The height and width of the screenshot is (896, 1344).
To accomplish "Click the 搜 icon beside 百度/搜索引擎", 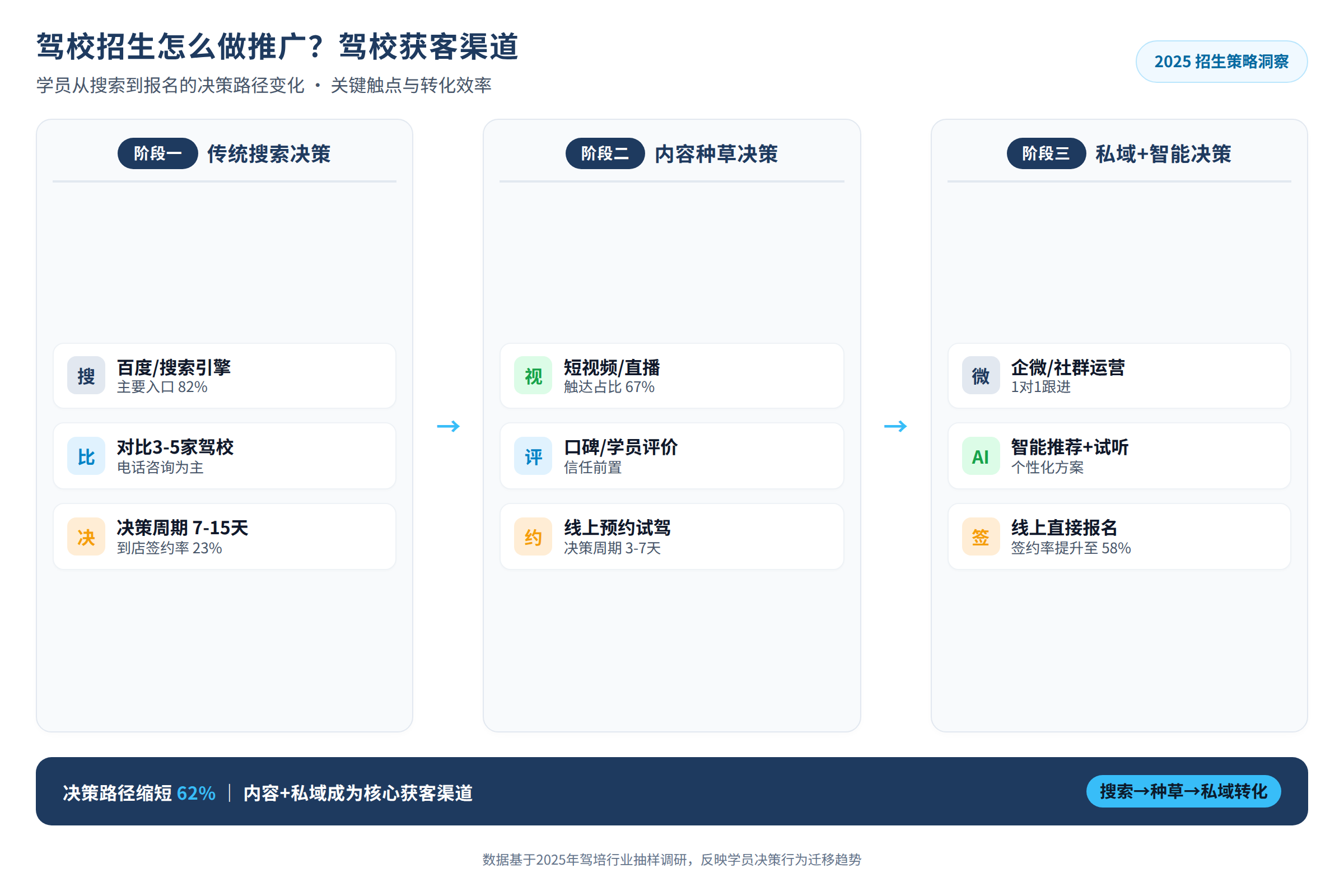I will [86, 376].
